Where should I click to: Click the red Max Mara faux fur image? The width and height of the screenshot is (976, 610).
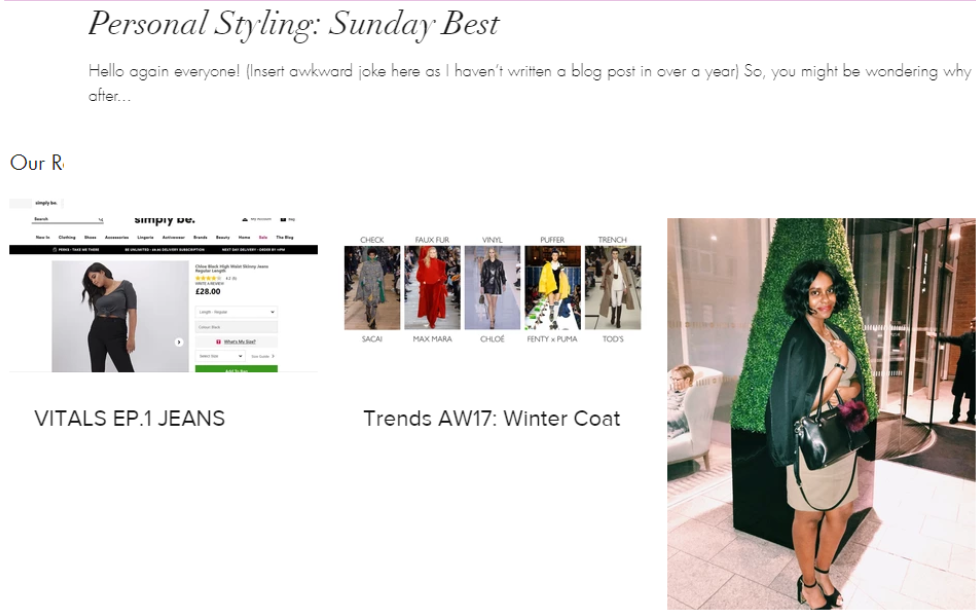[x=433, y=288]
